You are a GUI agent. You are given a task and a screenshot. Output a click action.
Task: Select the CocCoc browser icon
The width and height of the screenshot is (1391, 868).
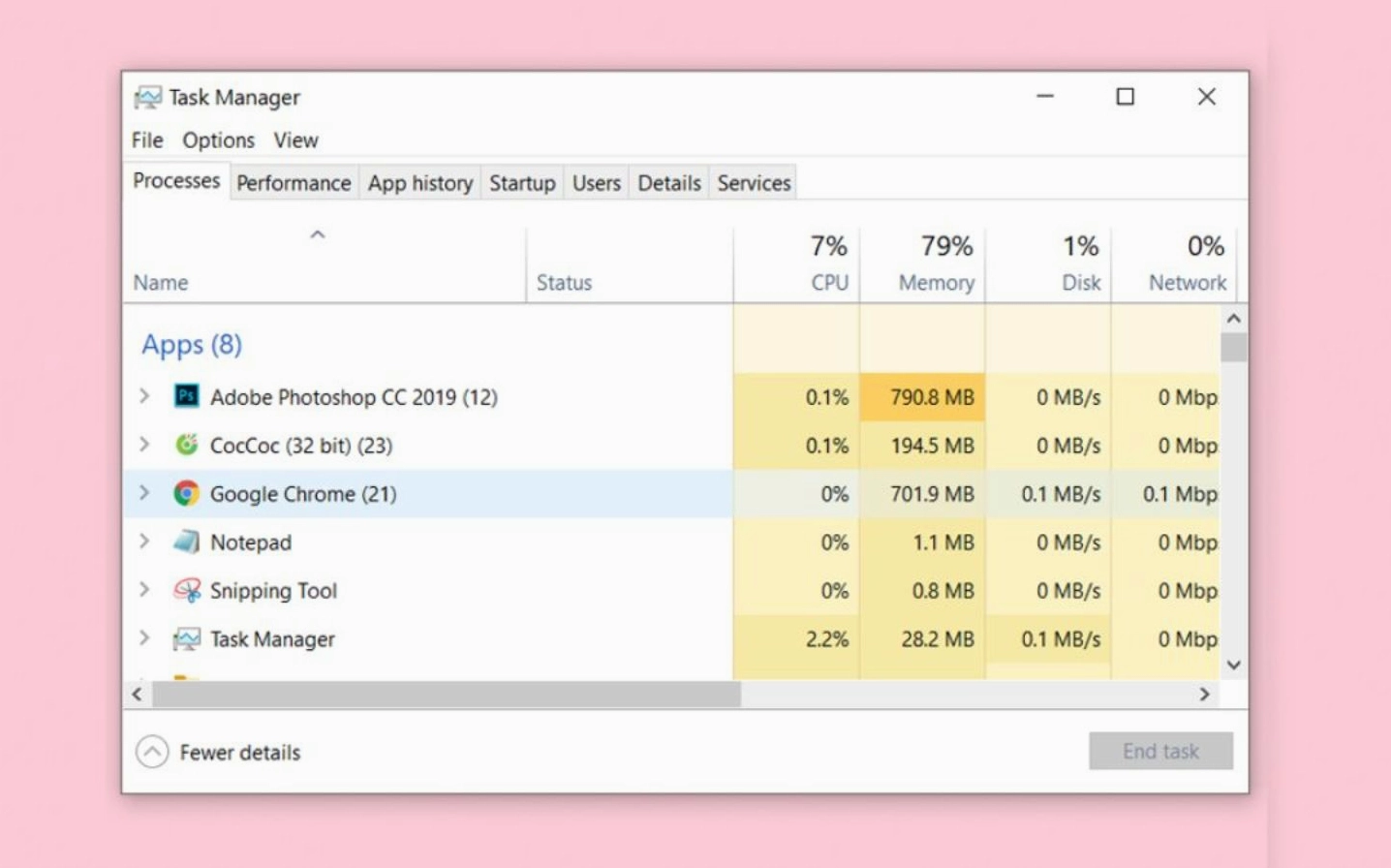pos(186,445)
